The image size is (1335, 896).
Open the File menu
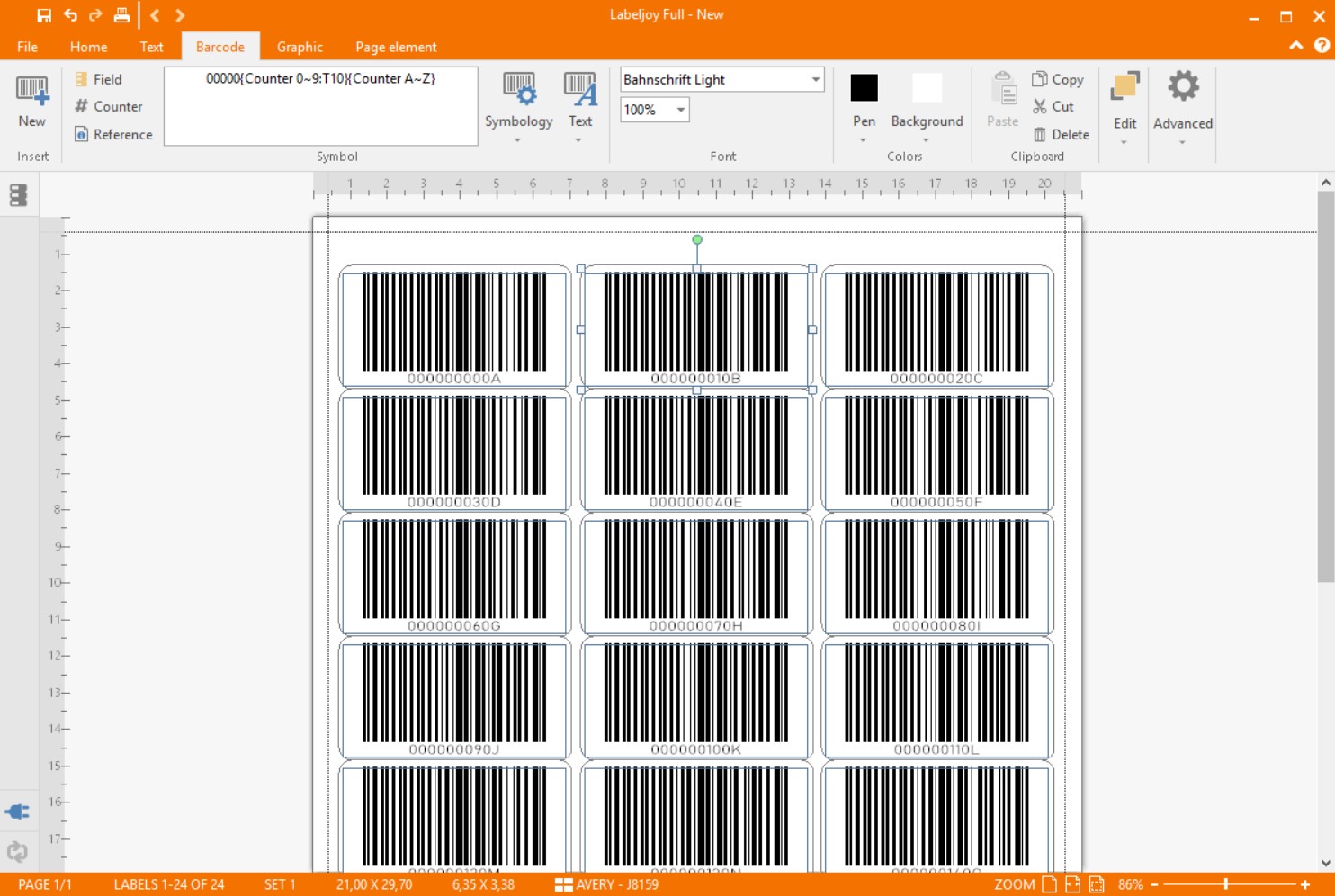pyautogui.click(x=28, y=47)
